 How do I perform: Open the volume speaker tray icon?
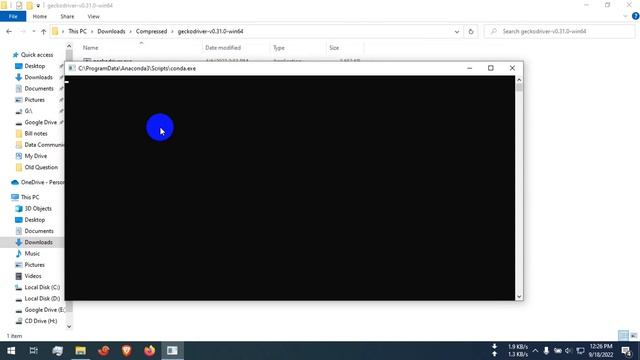(x=568, y=351)
